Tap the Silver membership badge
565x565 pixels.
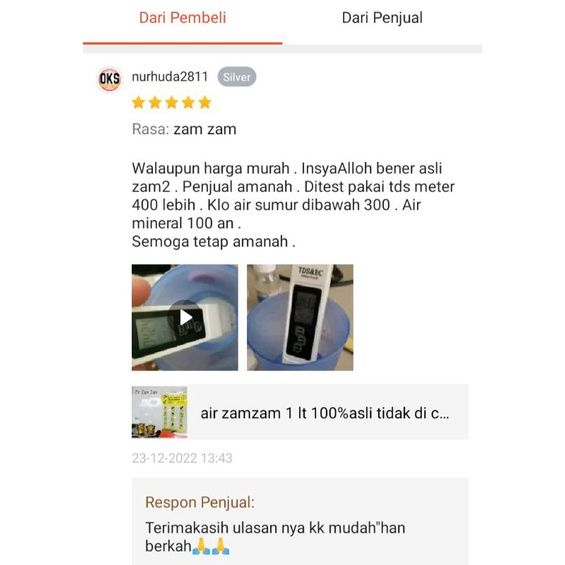pos(237,77)
